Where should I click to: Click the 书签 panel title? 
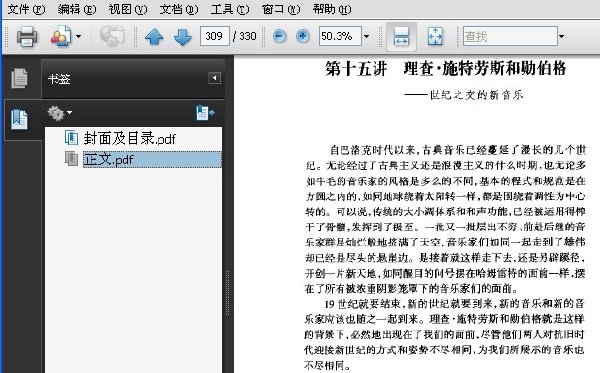tap(59, 79)
